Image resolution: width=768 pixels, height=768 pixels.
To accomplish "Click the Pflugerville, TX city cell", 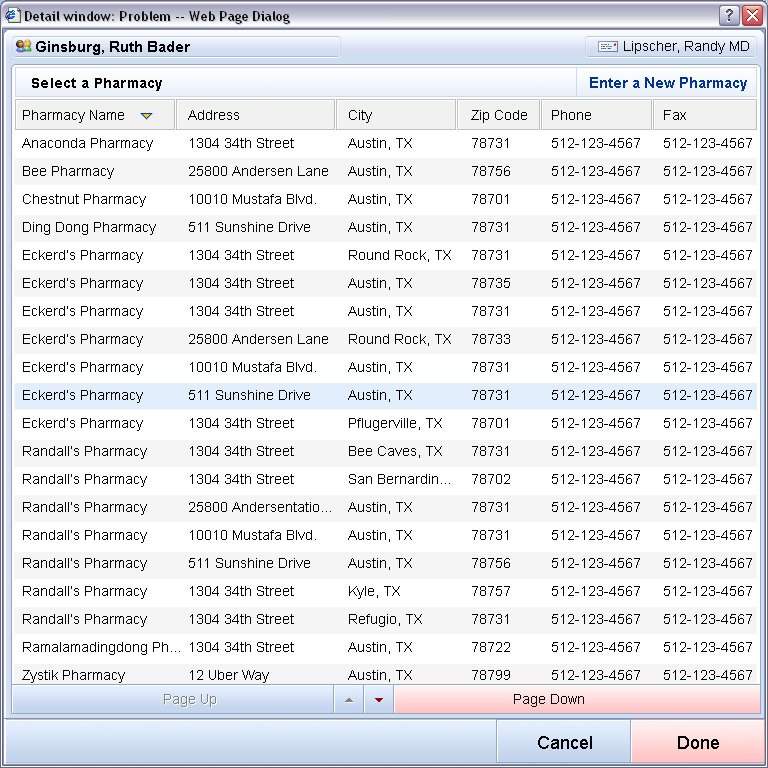I will pyautogui.click(x=395, y=423).
